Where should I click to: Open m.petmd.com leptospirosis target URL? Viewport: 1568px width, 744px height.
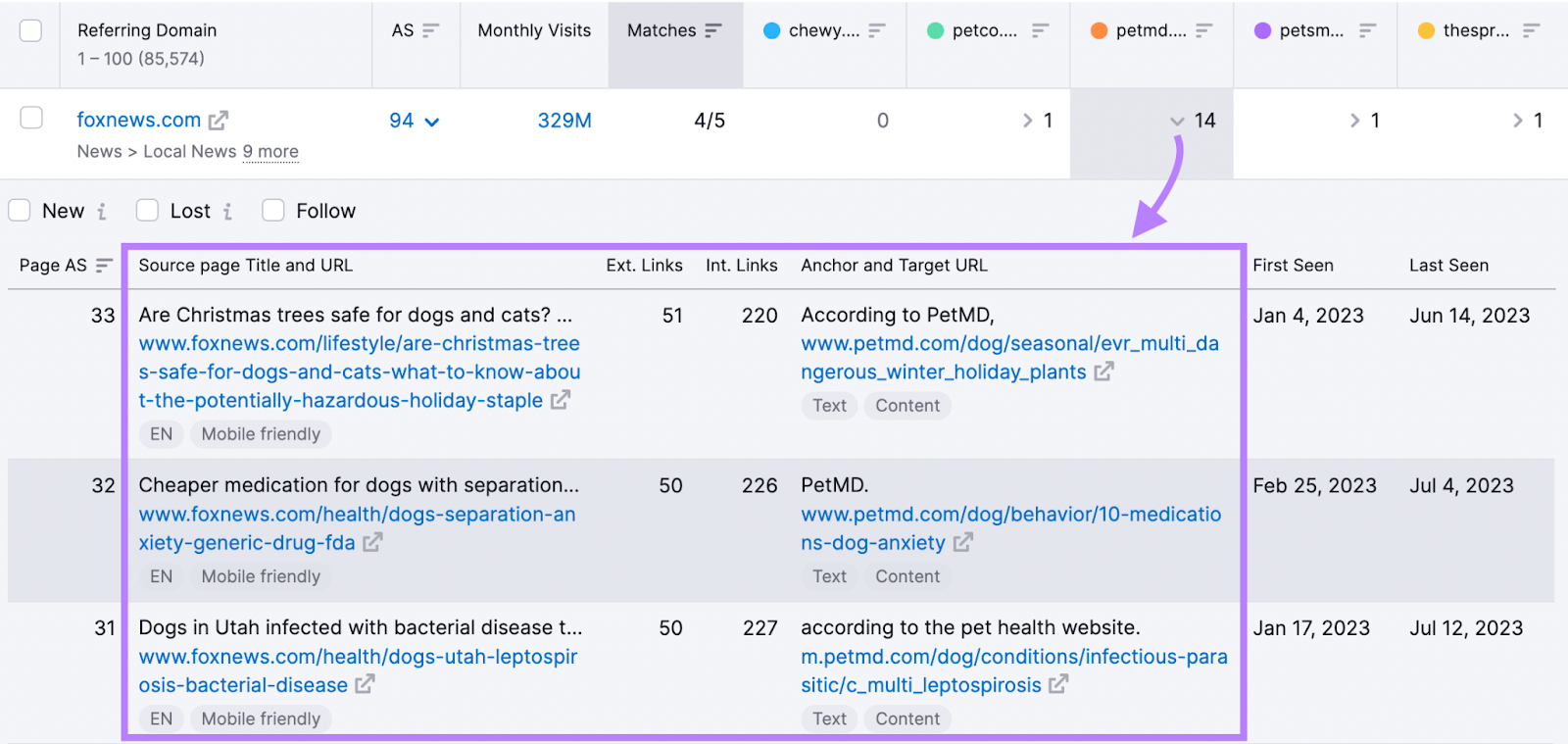tap(1013, 670)
